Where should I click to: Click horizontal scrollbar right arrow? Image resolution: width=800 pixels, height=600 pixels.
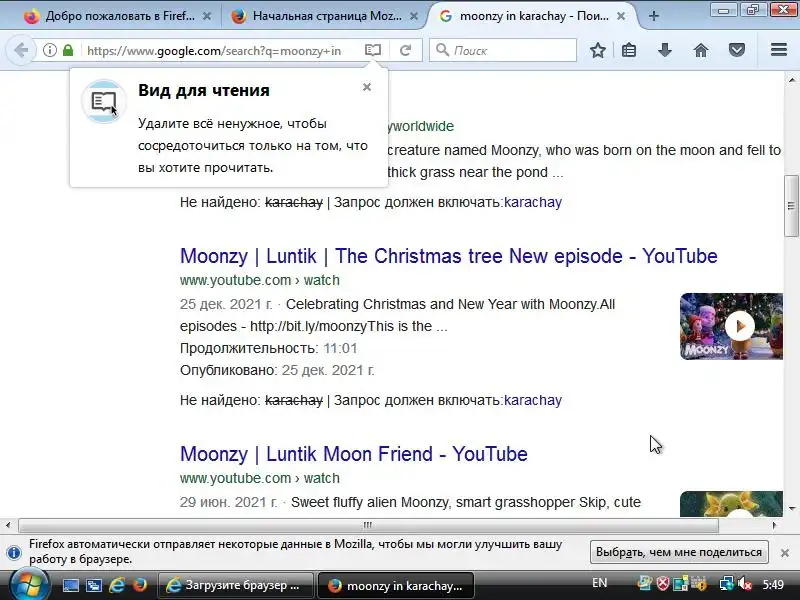[x=774, y=525]
